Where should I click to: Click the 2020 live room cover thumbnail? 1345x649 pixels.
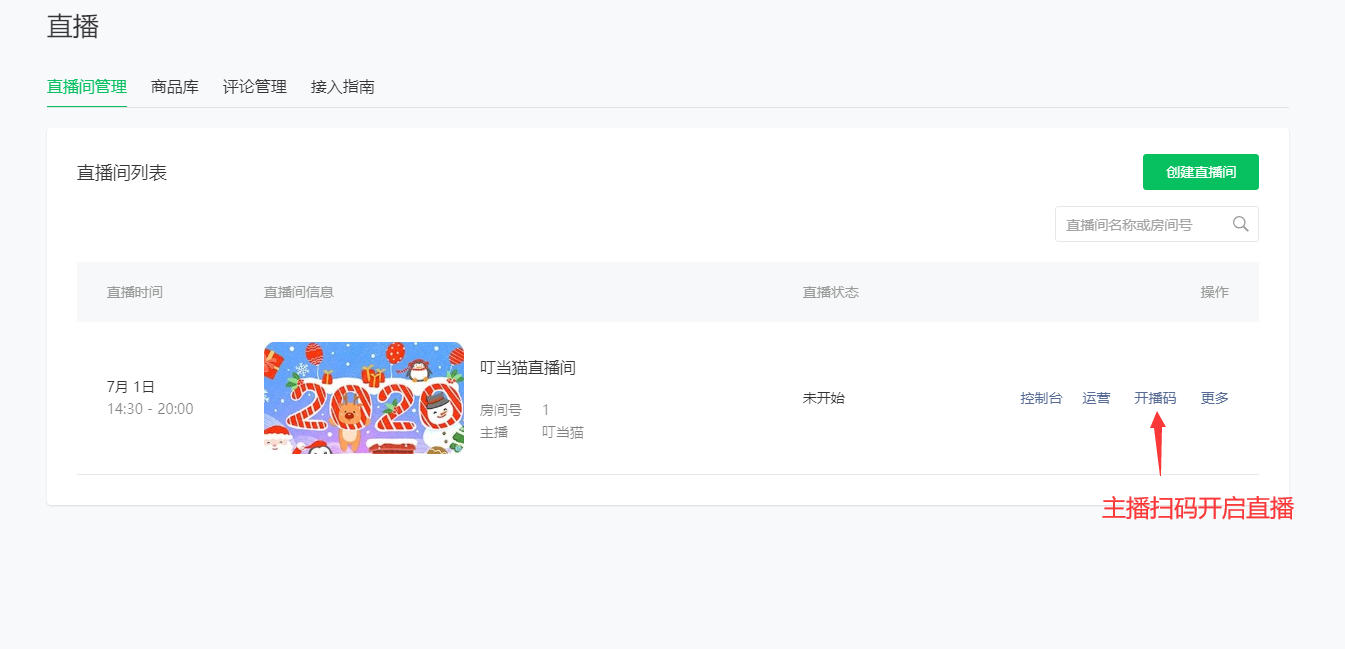[x=364, y=398]
